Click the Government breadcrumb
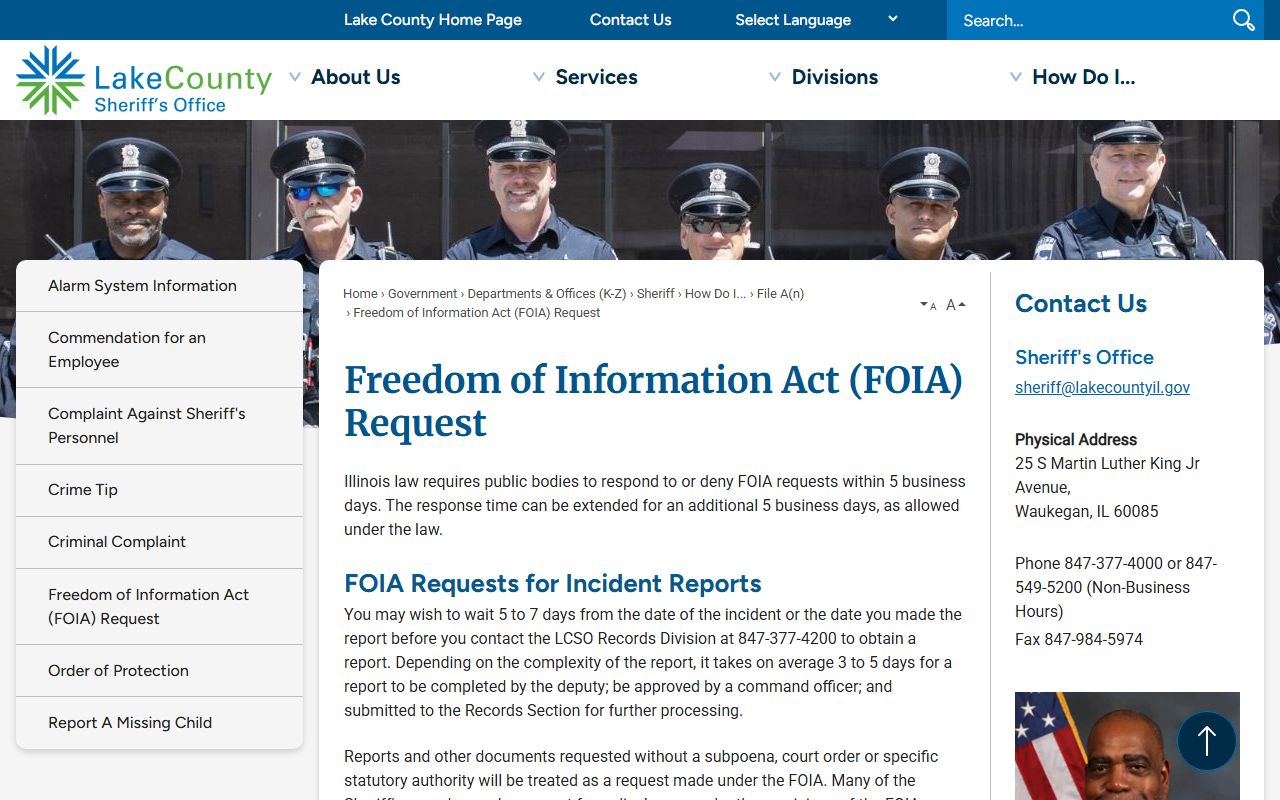Image resolution: width=1280 pixels, height=800 pixels. pyautogui.click(x=423, y=294)
